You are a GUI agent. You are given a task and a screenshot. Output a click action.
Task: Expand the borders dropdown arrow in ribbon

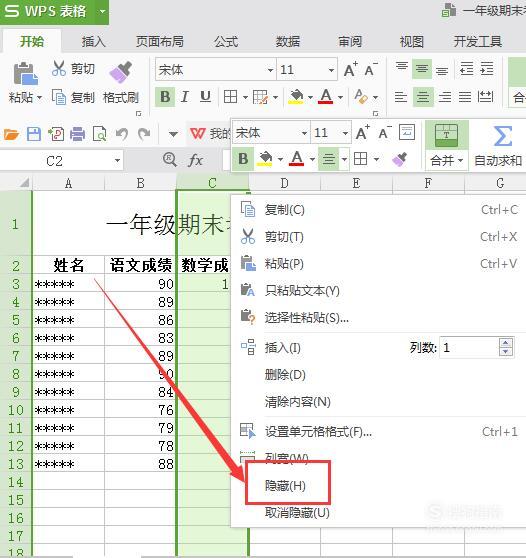[x=245, y=97]
